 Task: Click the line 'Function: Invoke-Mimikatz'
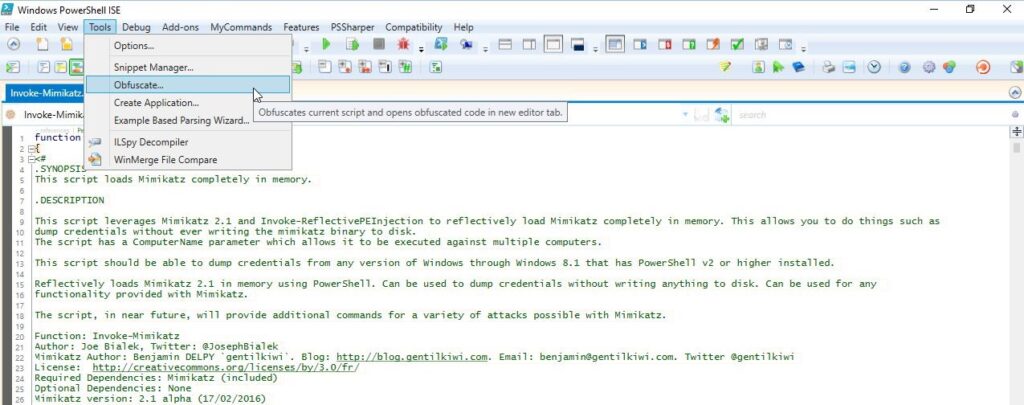107,336
